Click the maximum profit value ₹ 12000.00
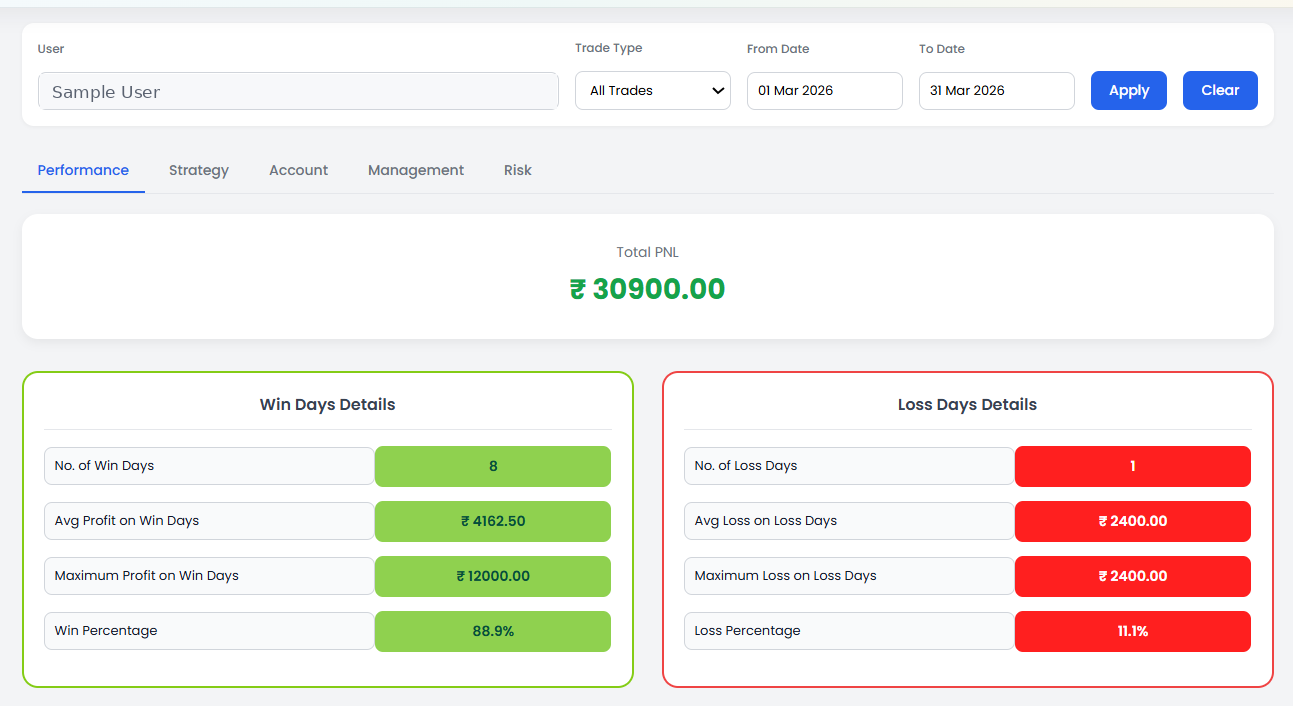The height and width of the screenshot is (706, 1293). click(x=493, y=576)
